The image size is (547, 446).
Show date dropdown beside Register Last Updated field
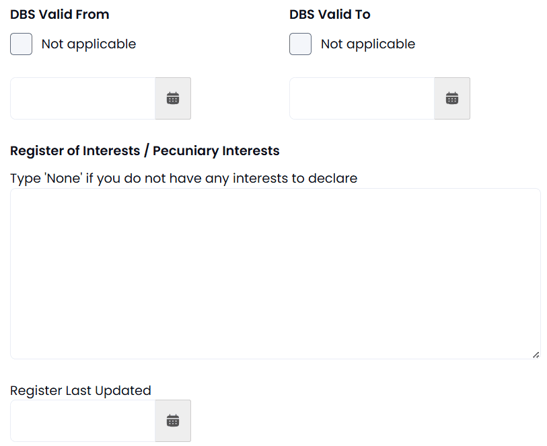pyautogui.click(x=173, y=421)
